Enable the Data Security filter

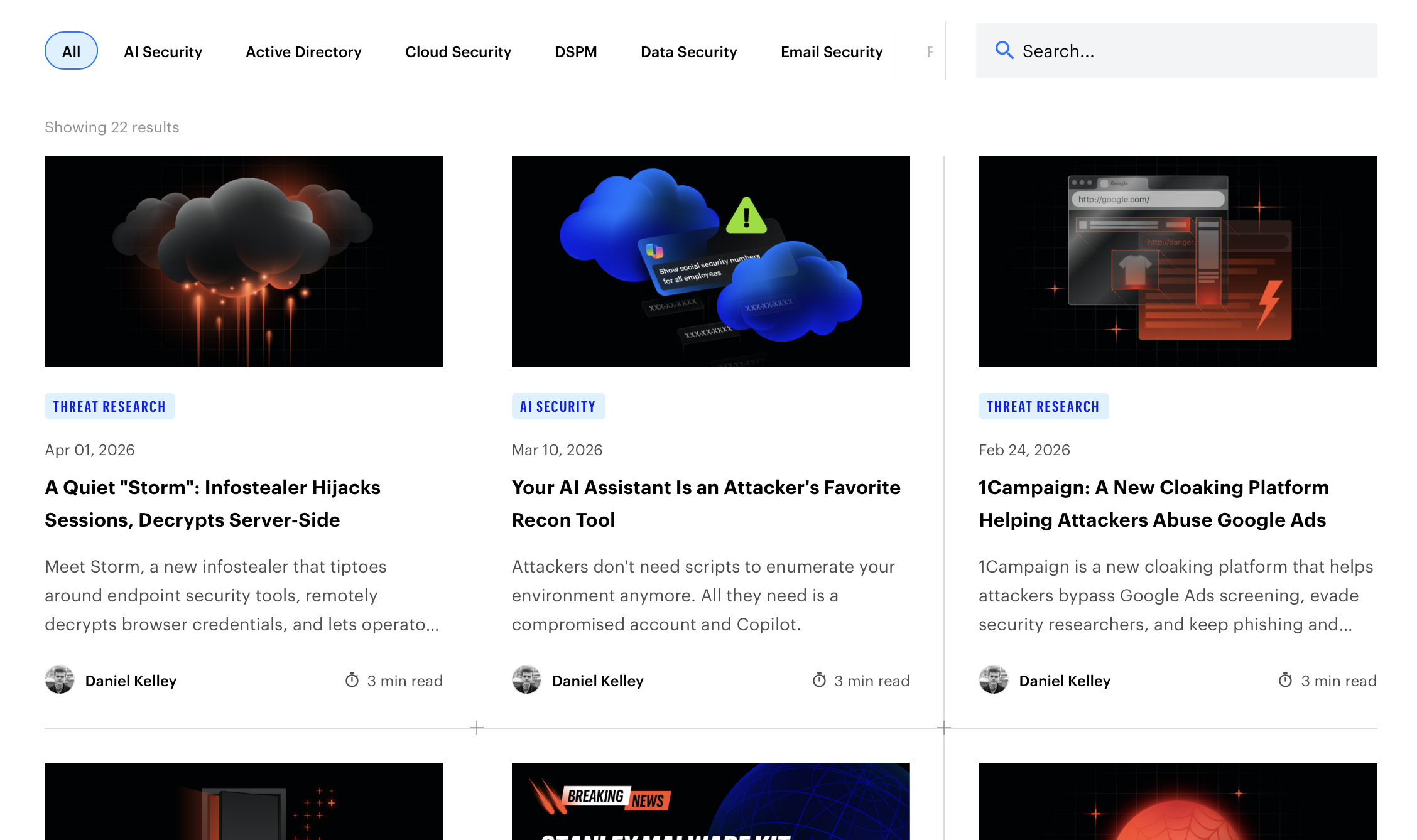point(688,51)
